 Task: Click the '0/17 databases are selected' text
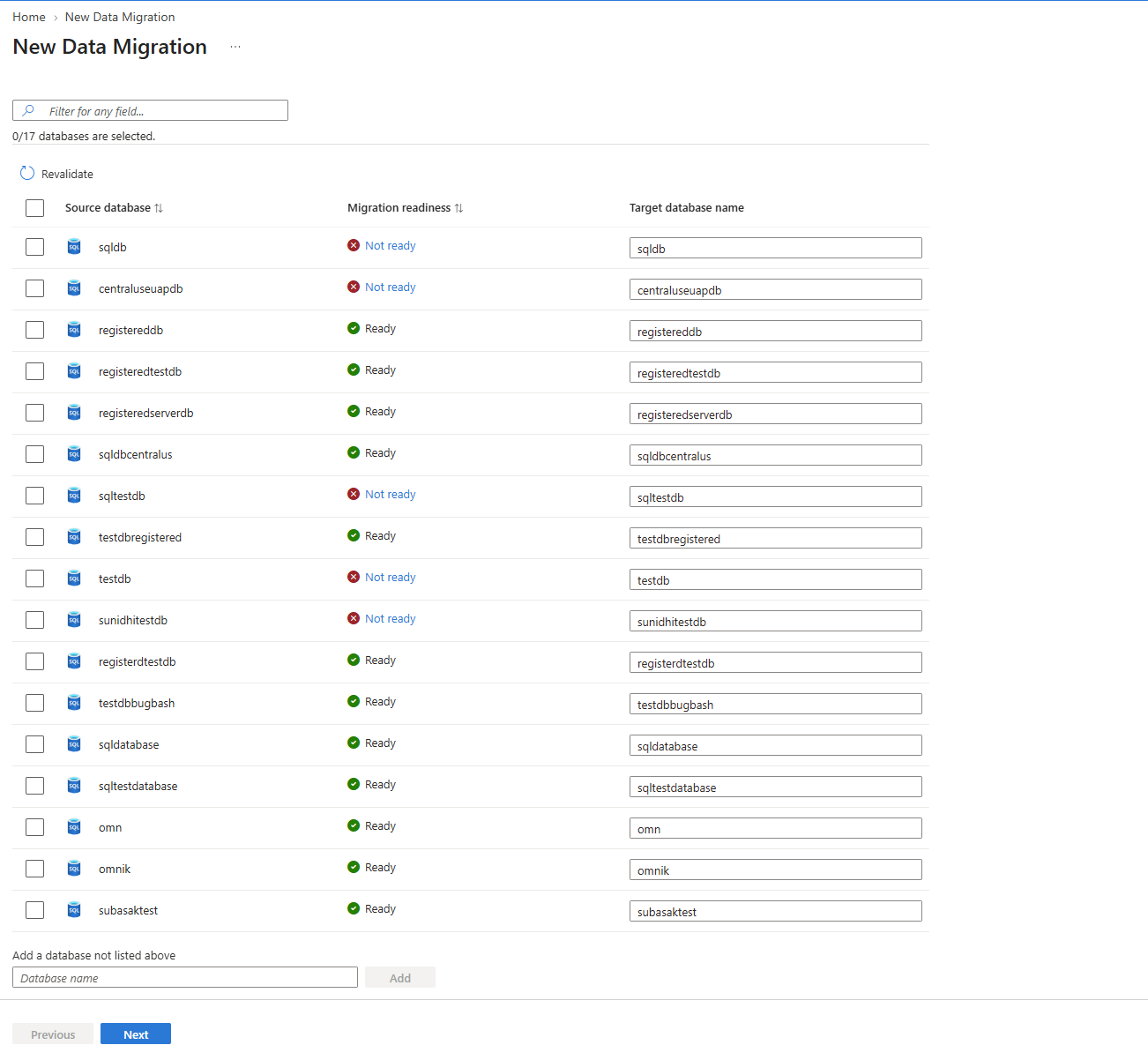[x=84, y=137]
